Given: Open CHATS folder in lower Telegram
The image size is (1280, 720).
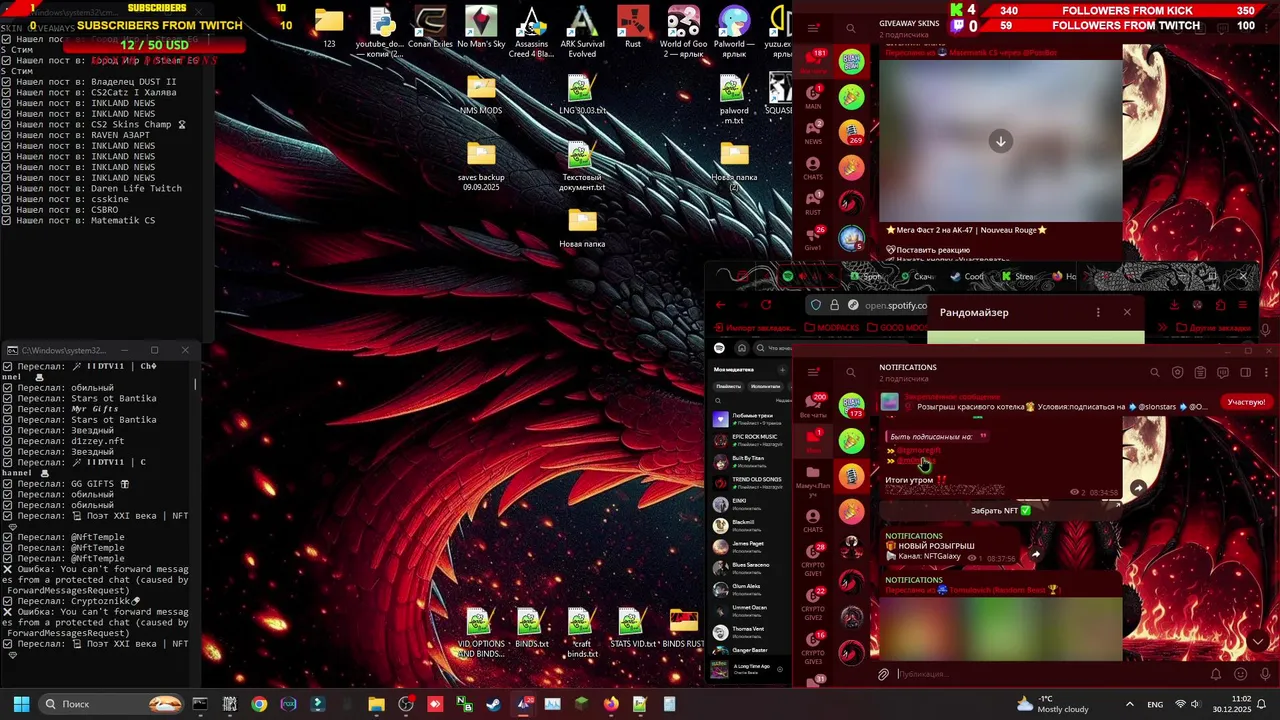Looking at the screenshot, I should (x=813, y=520).
